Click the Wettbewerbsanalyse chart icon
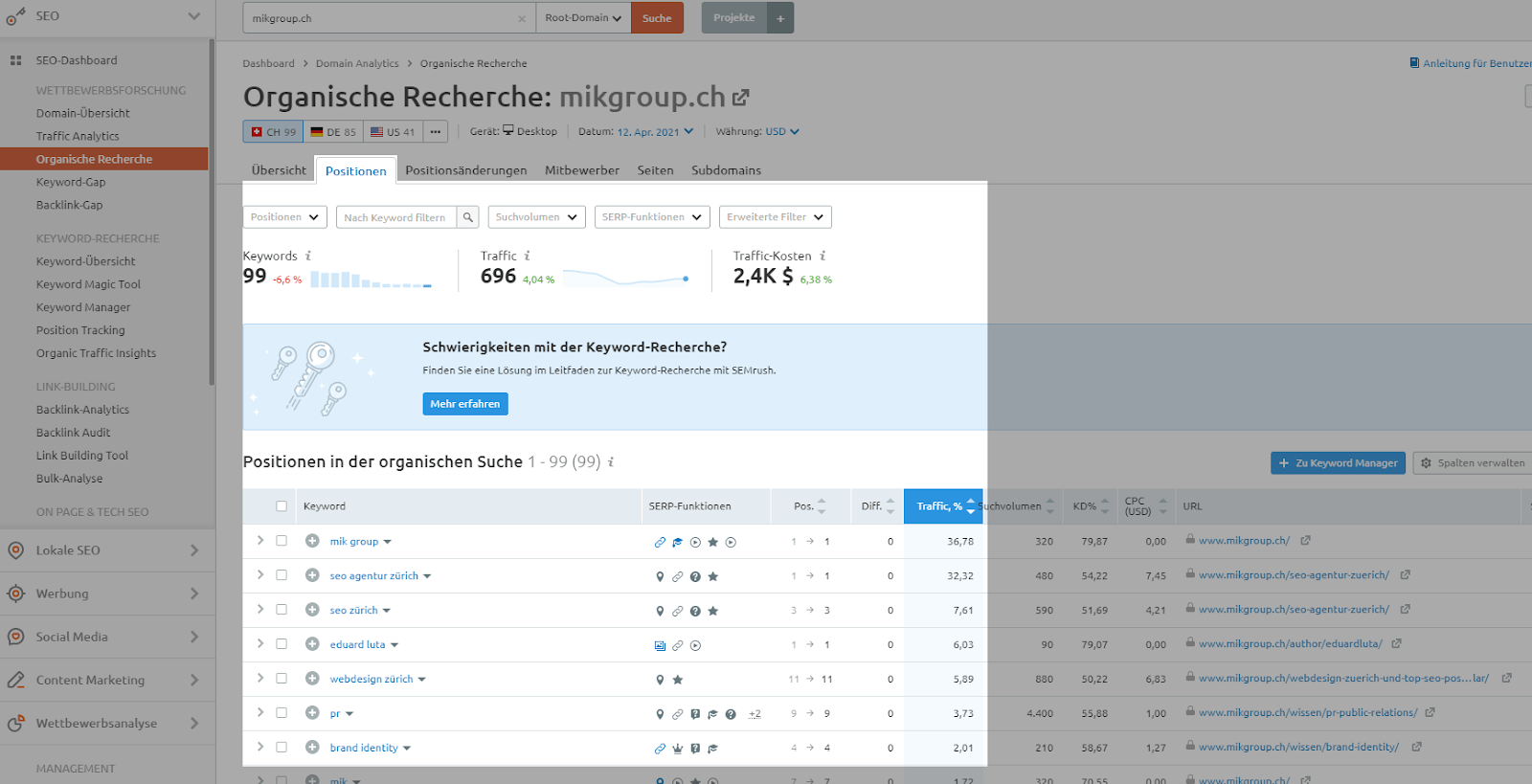This screenshot has width=1532, height=784. (15, 723)
